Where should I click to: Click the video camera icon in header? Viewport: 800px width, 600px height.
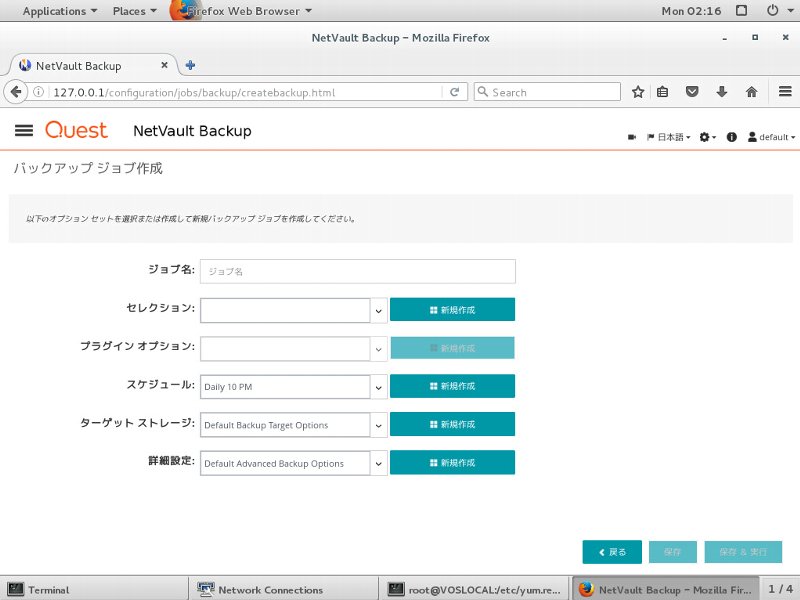(632, 137)
